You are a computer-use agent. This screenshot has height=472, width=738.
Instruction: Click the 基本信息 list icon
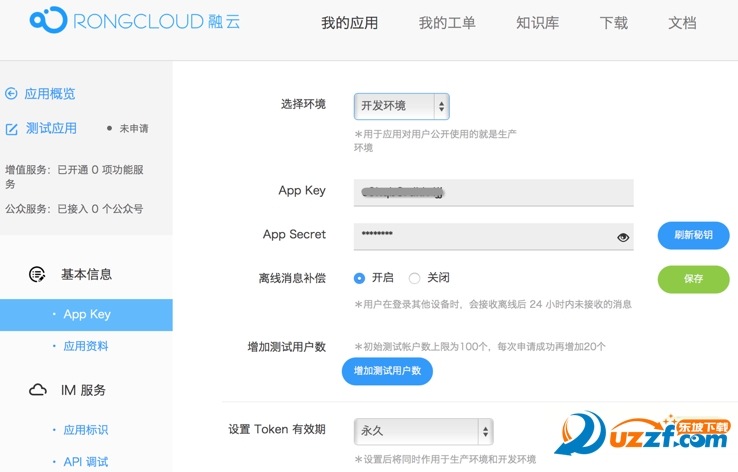point(37,274)
